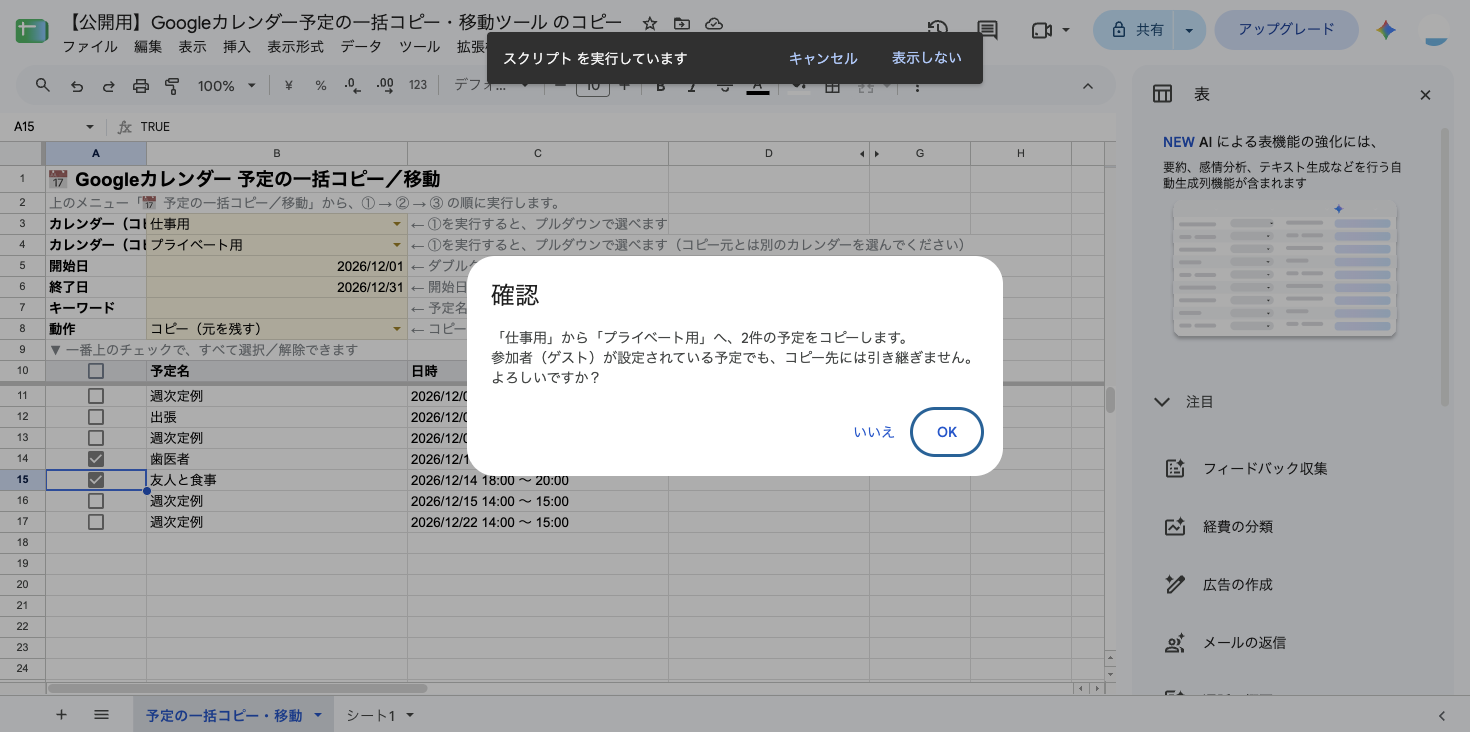Star this spreadsheet document
This screenshot has width=1470, height=732.
click(x=650, y=24)
